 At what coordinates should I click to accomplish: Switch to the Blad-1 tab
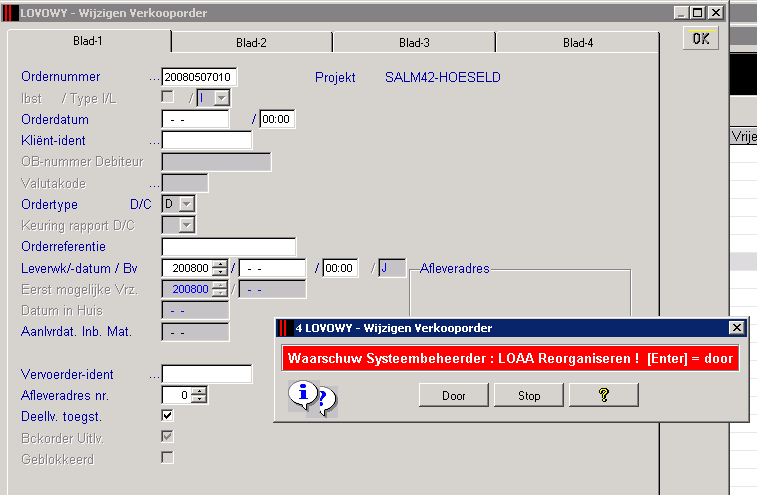point(88,41)
